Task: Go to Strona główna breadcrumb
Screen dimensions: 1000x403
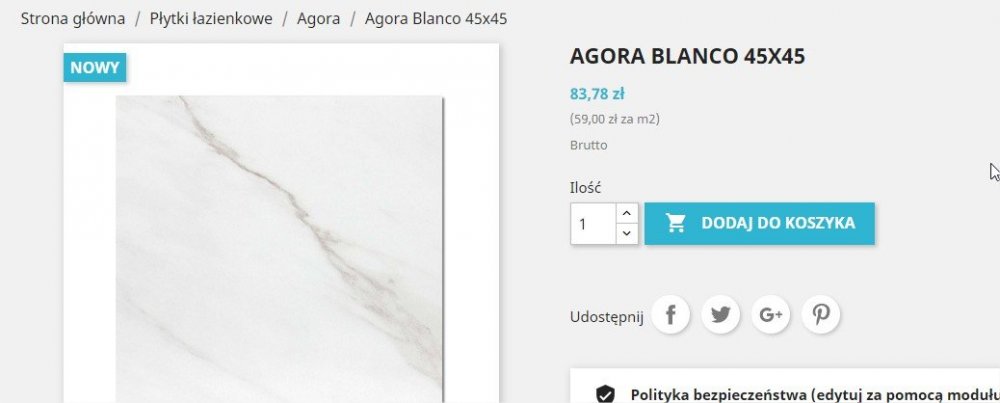Action: (x=73, y=18)
